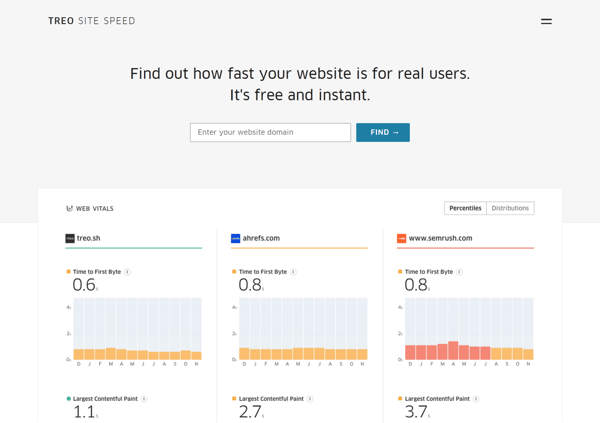Click the www.semrush.com favicon
Screen dimensions: 600x423
(x=401, y=238)
